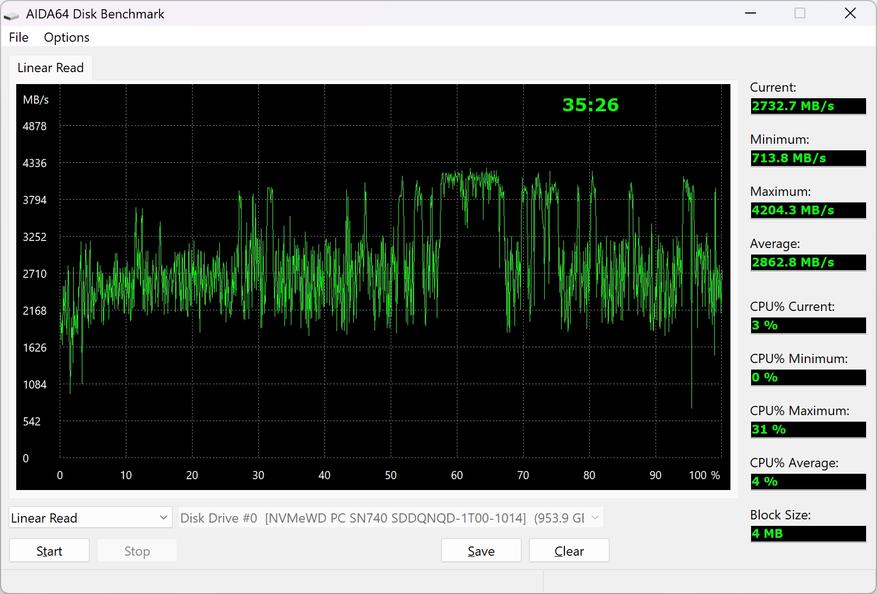Click the Block Size value 4 MB
877x594 pixels.
[x=808, y=533]
